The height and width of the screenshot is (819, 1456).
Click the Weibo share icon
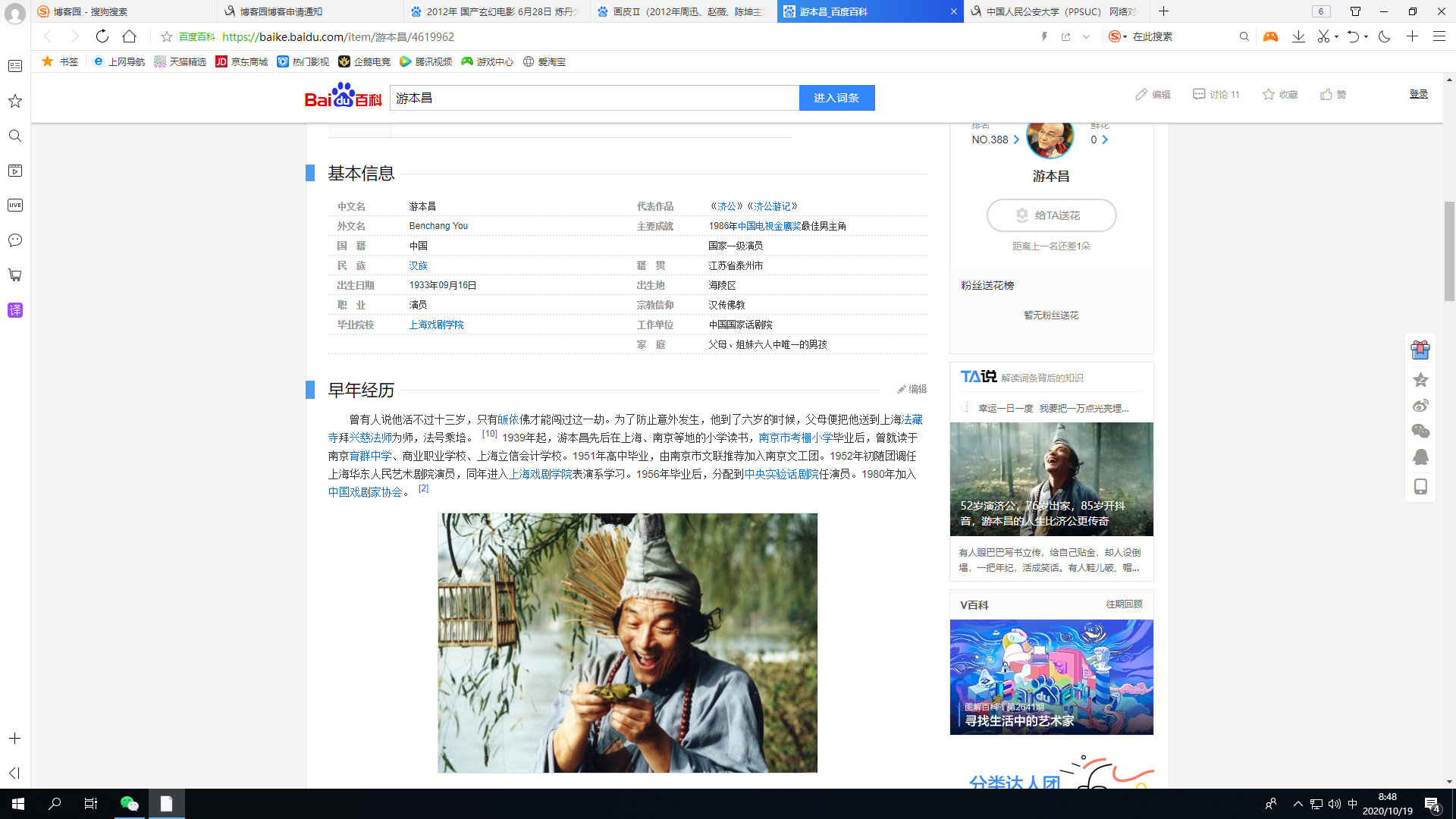1420,406
